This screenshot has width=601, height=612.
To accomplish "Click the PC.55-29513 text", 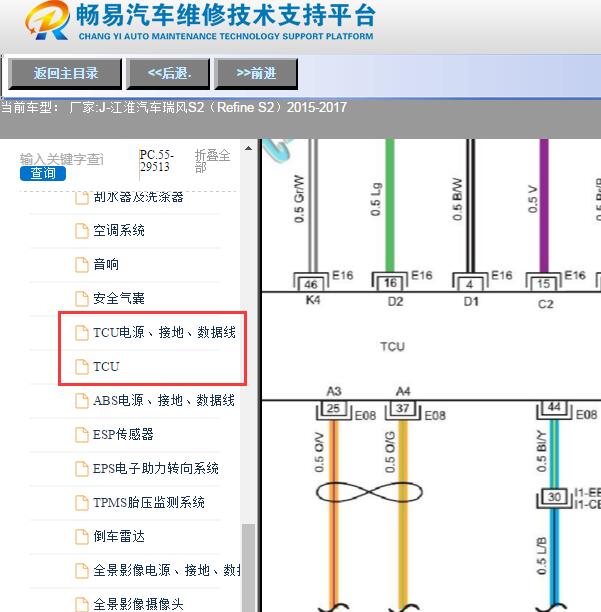I will (x=156, y=161).
